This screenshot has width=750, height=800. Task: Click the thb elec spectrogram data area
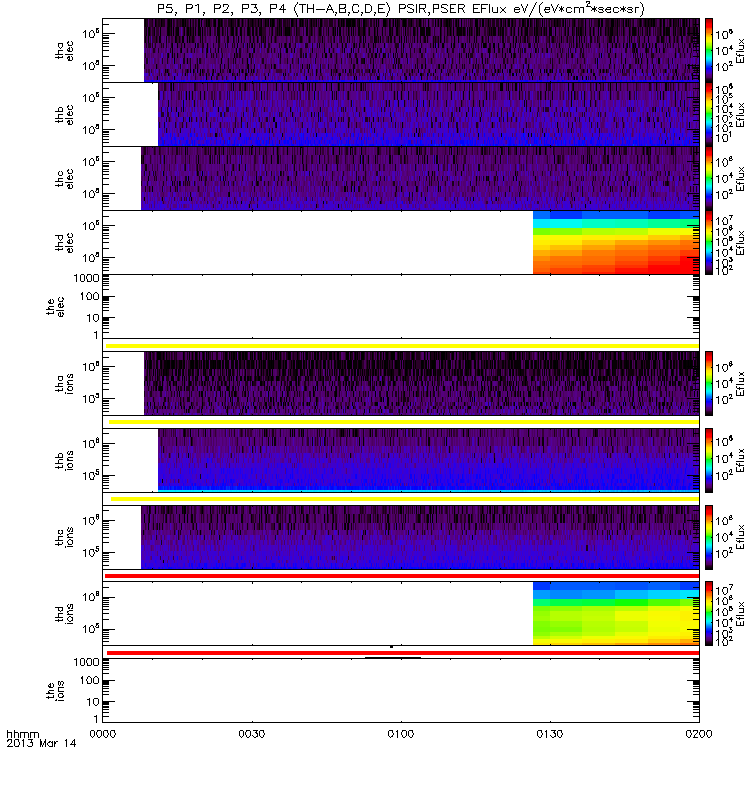(429, 114)
